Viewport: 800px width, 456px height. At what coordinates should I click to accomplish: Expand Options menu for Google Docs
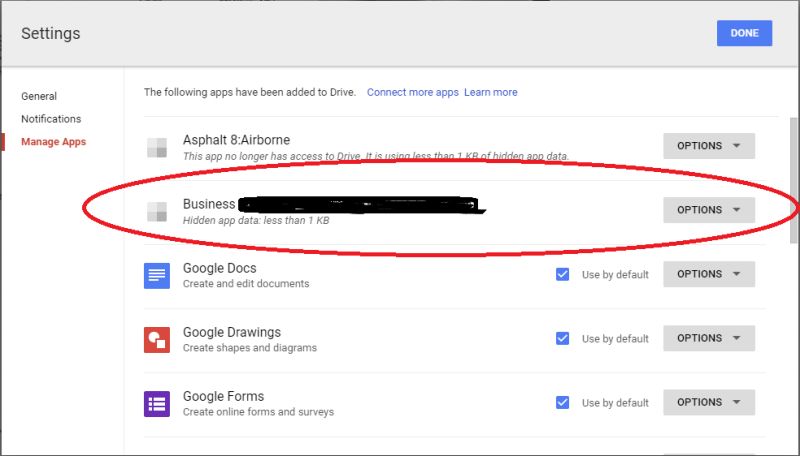(x=709, y=274)
